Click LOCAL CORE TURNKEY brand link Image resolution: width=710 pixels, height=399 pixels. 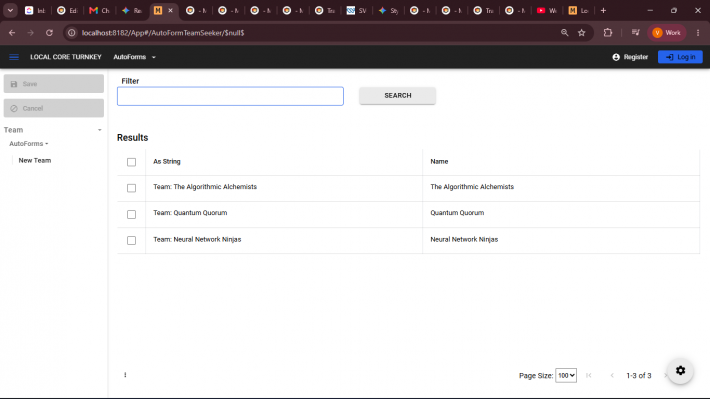coord(66,57)
